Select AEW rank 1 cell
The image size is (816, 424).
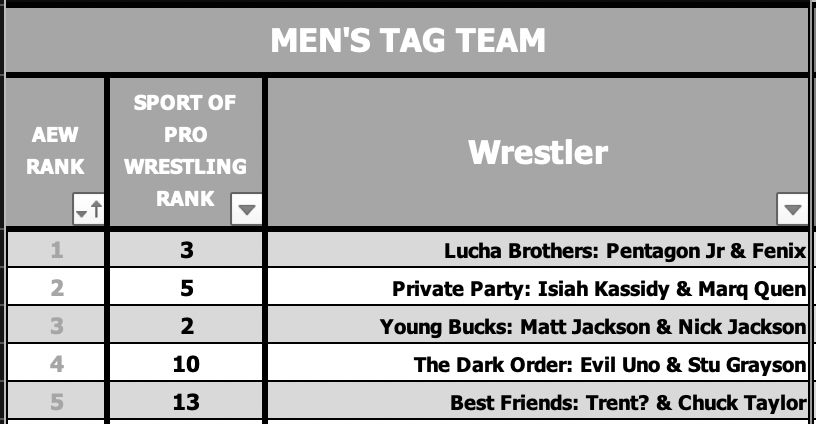(x=56, y=250)
